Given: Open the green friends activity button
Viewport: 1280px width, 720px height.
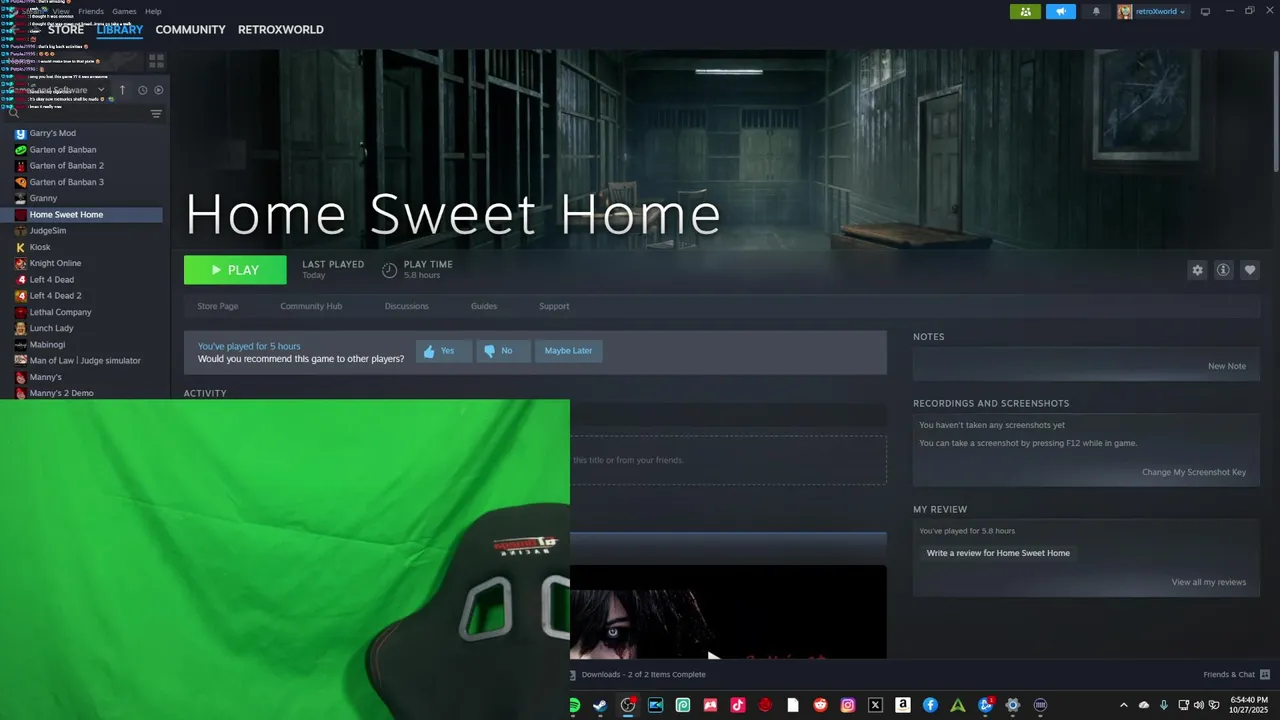Looking at the screenshot, I should pyautogui.click(x=1025, y=12).
